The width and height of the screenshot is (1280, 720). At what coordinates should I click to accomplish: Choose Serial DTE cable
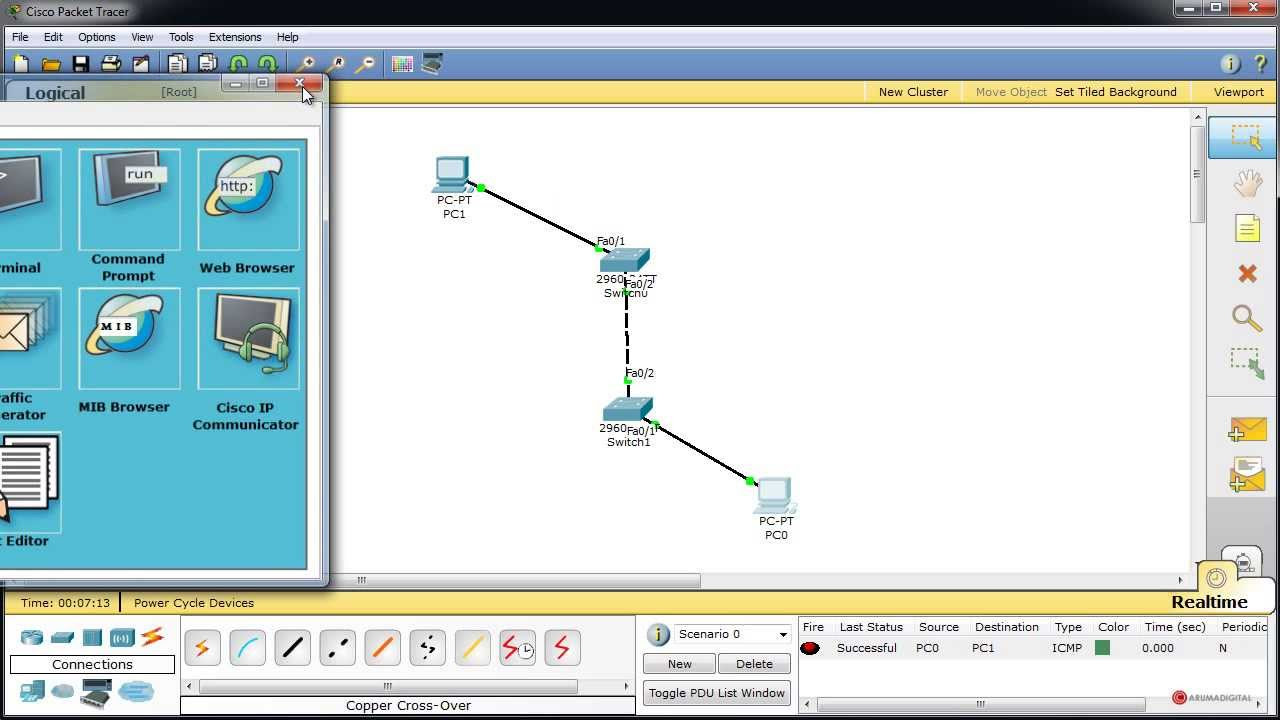coord(562,648)
